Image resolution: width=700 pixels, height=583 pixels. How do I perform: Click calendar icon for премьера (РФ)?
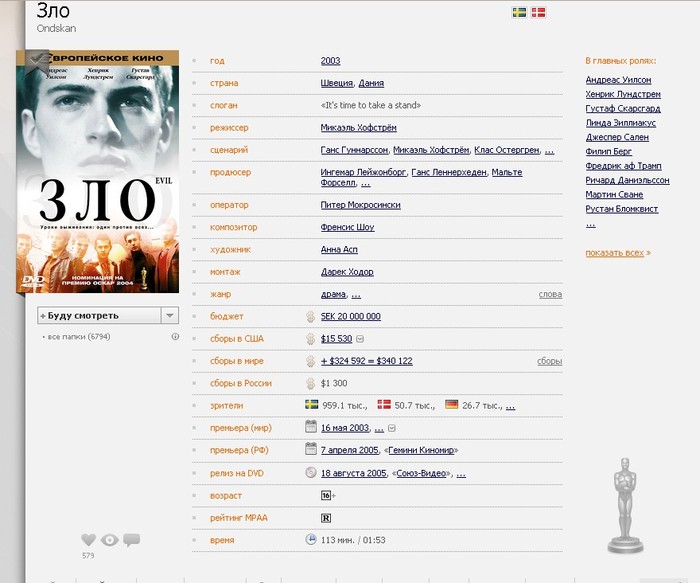click(x=311, y=449)
